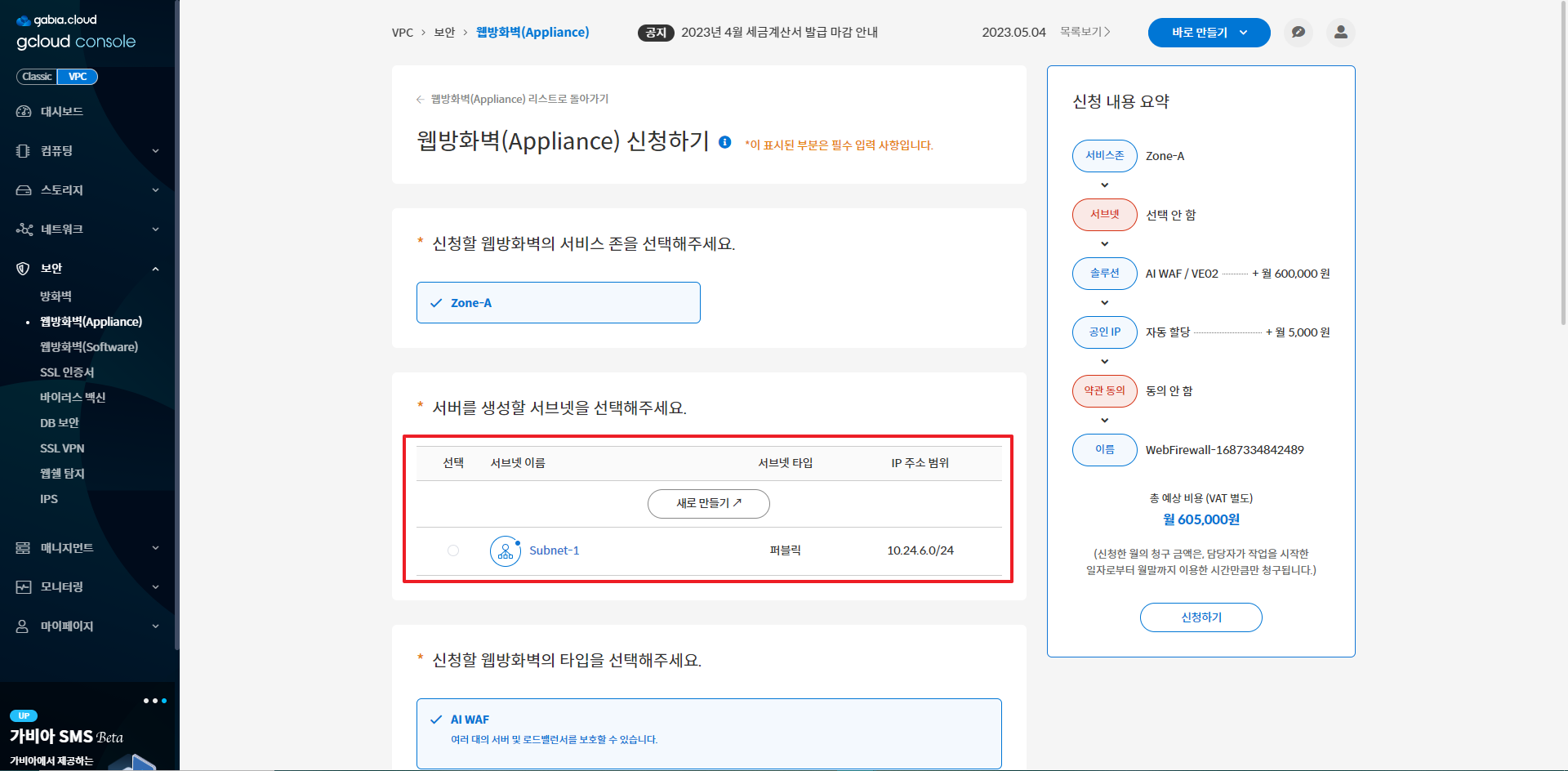The height and width of the screenshot is (771, 1568).
Task: Click the back arrow to Appliance list
Action: point(420,99)
